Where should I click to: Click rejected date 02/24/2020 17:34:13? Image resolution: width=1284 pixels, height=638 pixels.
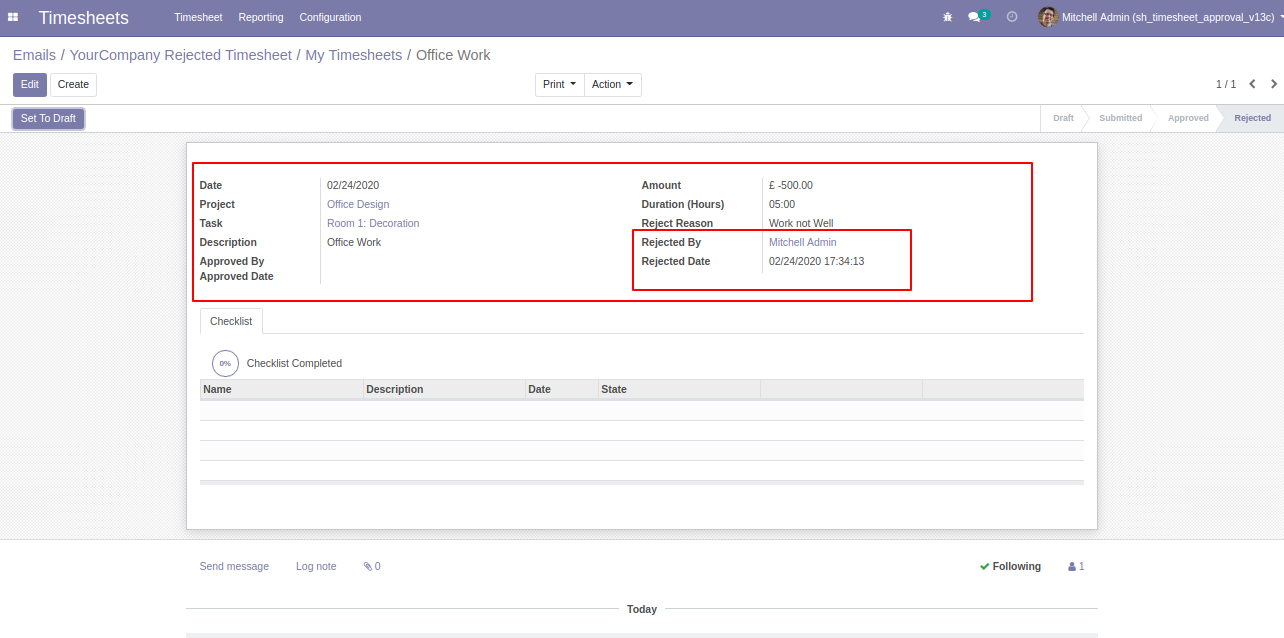pos(817,261)
